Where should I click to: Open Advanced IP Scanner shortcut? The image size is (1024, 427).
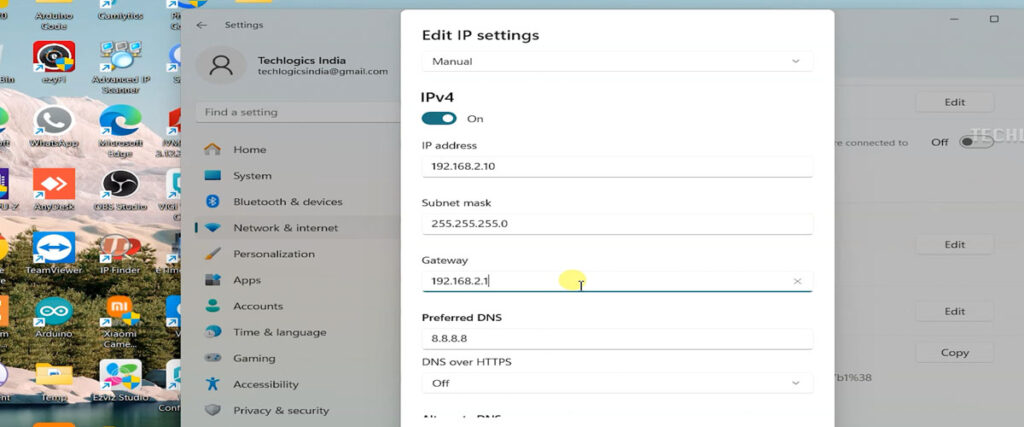click(x=120, y=60)
